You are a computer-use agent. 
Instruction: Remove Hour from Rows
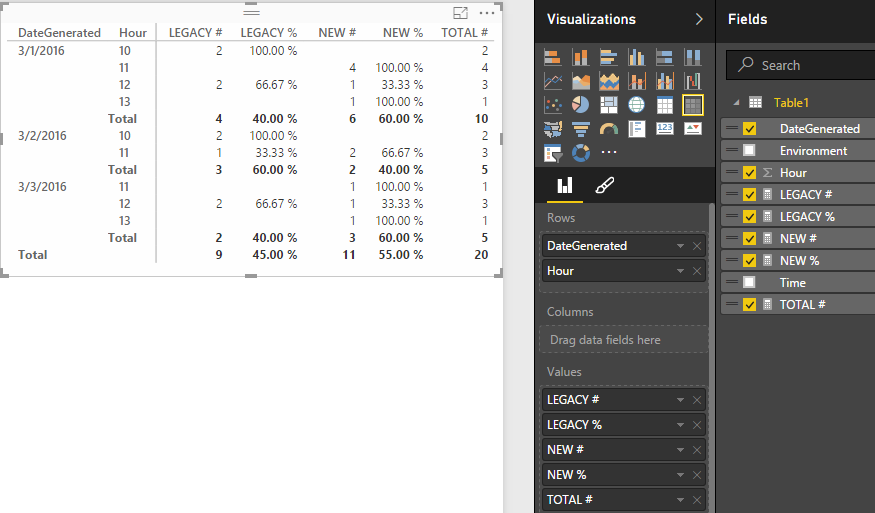[697, 271]
